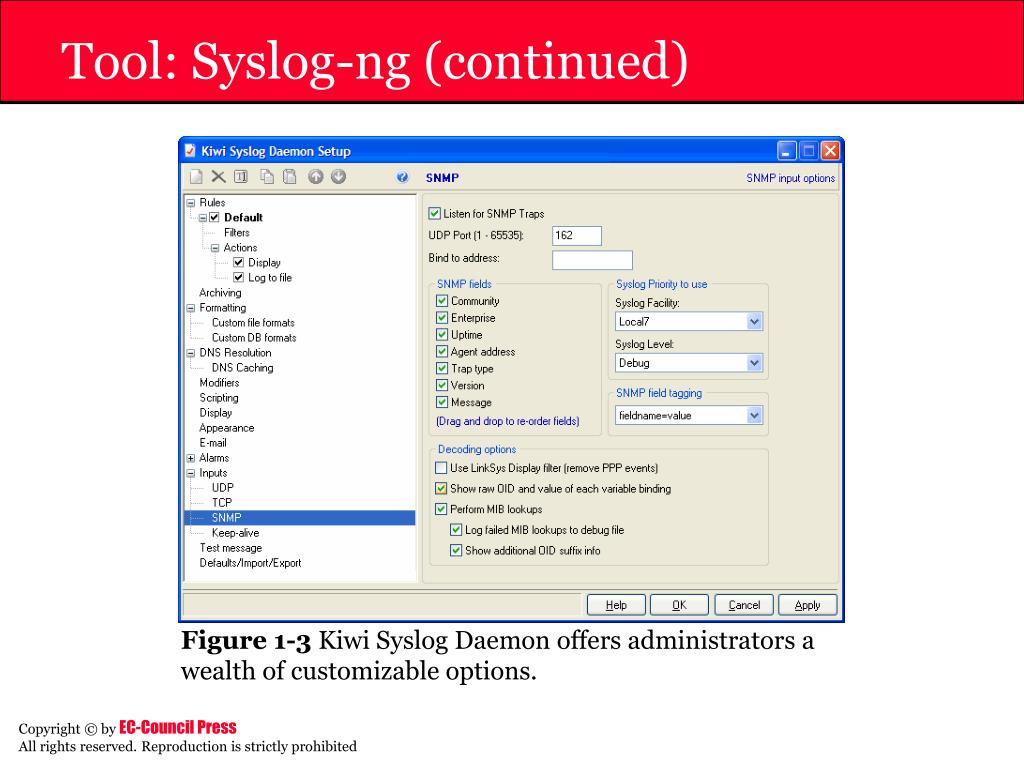
Task: Select Scripting in the tree
Action: coord(219,398)
